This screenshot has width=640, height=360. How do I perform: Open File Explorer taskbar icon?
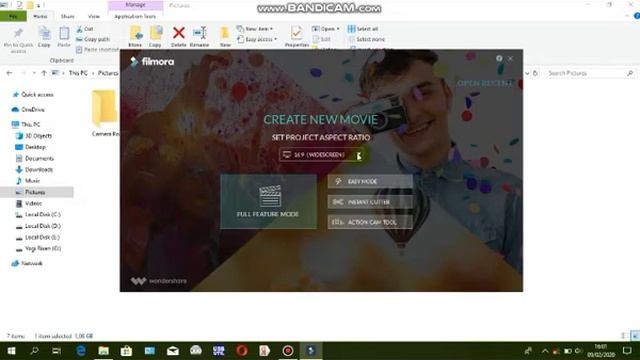(x=104, y=351)
